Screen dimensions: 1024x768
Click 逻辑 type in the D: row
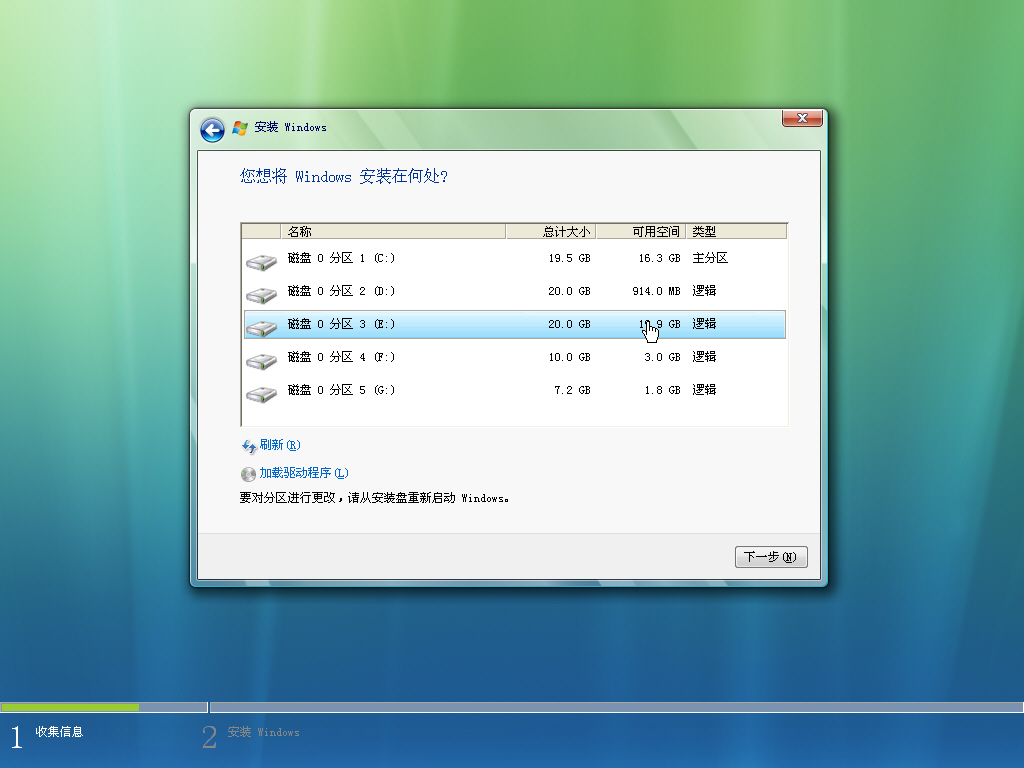[704, 291]
